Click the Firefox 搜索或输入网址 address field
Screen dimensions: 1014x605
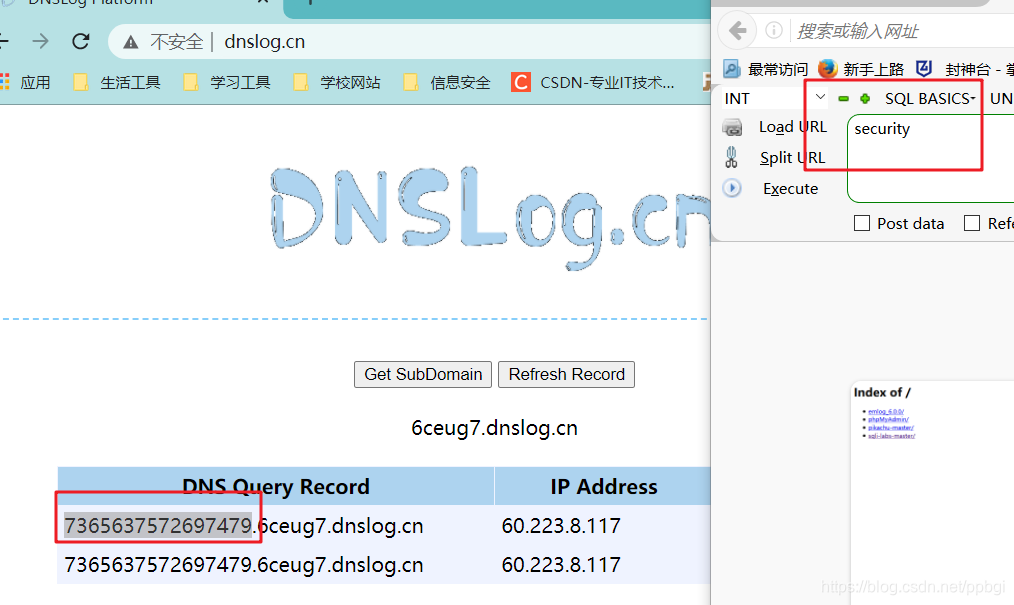point(902,30)
